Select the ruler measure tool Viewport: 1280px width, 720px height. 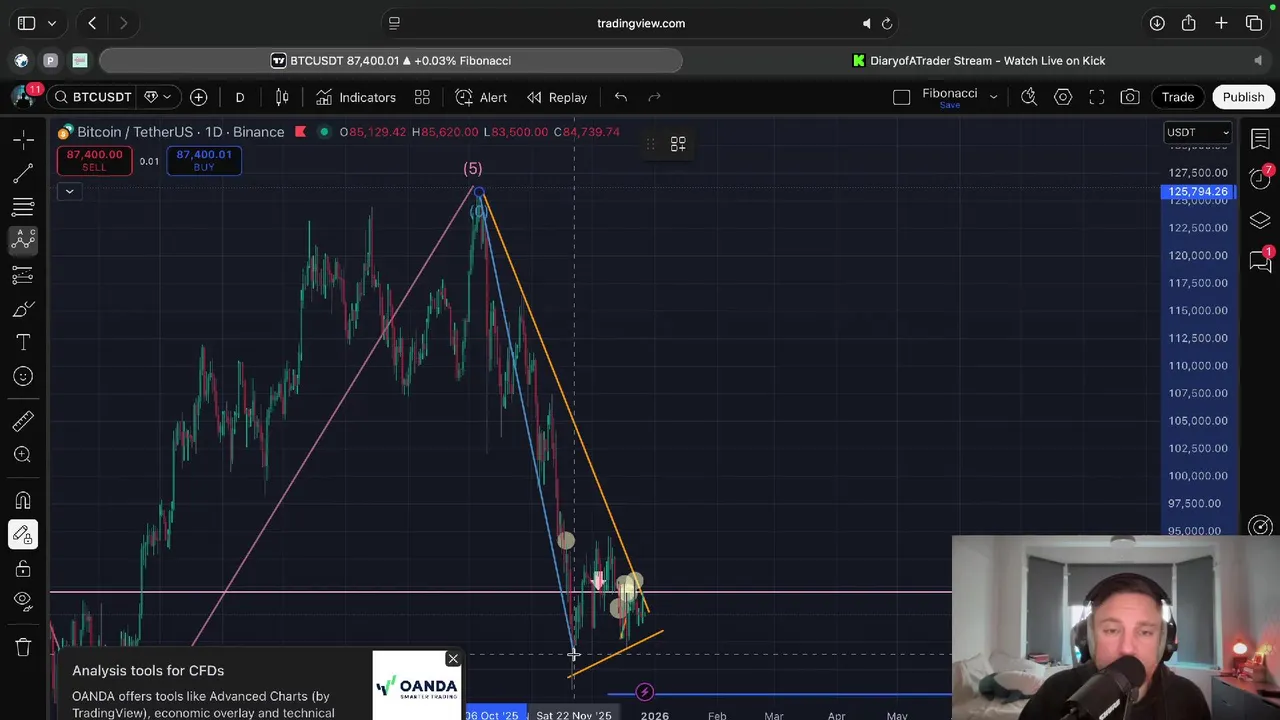click(x=23, y=421)
